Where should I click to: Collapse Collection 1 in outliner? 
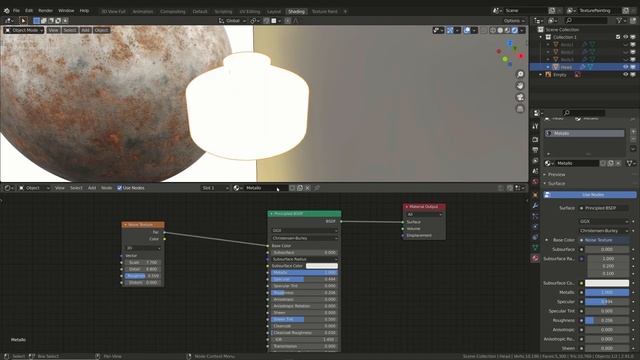click(541, 37)
